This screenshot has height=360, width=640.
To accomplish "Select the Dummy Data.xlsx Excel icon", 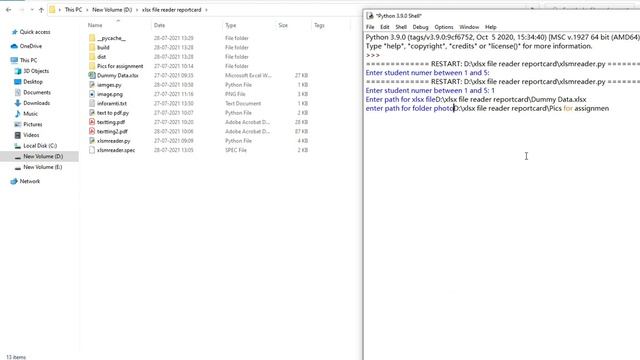I will pos(92,76).
